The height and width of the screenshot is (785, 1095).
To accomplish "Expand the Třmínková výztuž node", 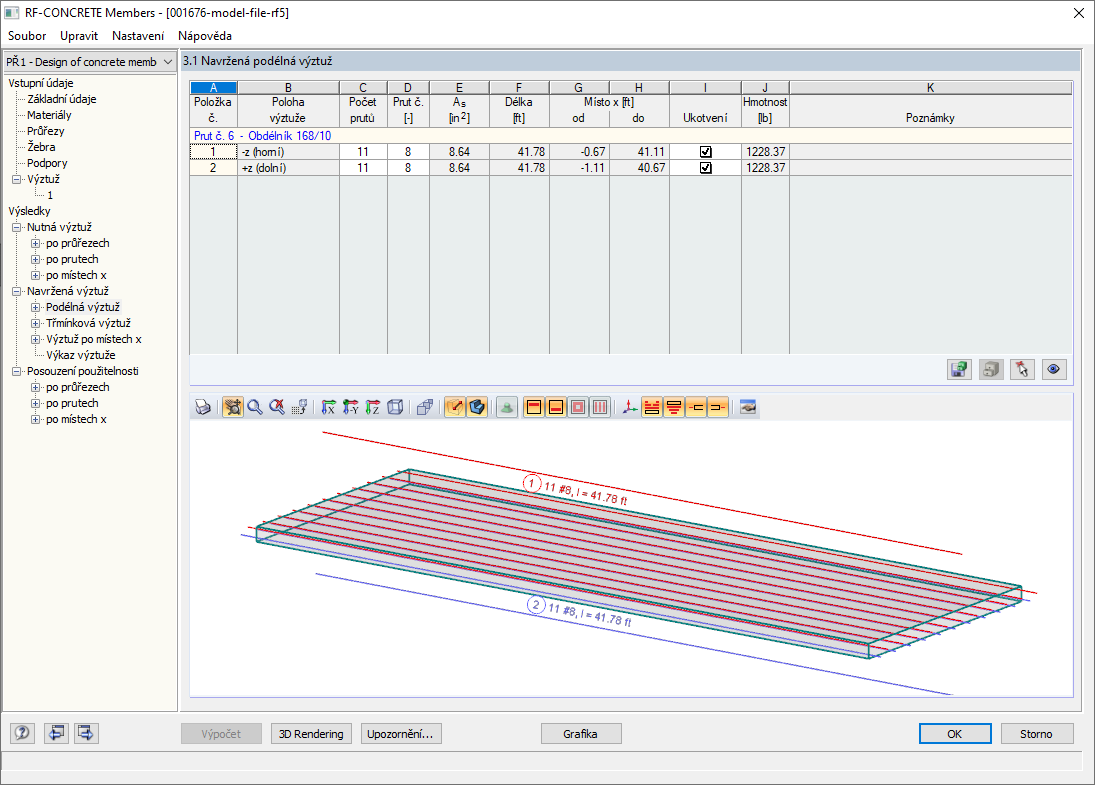I will click(x=35, y=323).
